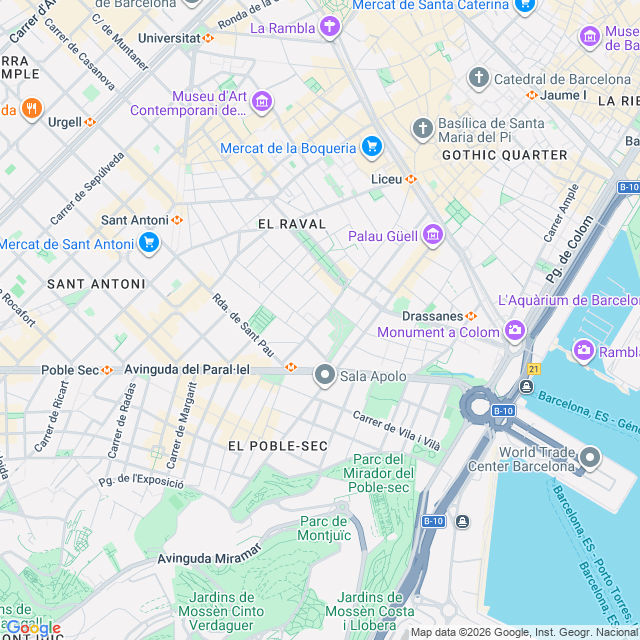This screenshot has width=640, height=640.
Task: Click the Poble Sec metro station icon
Action: point(107,370)
